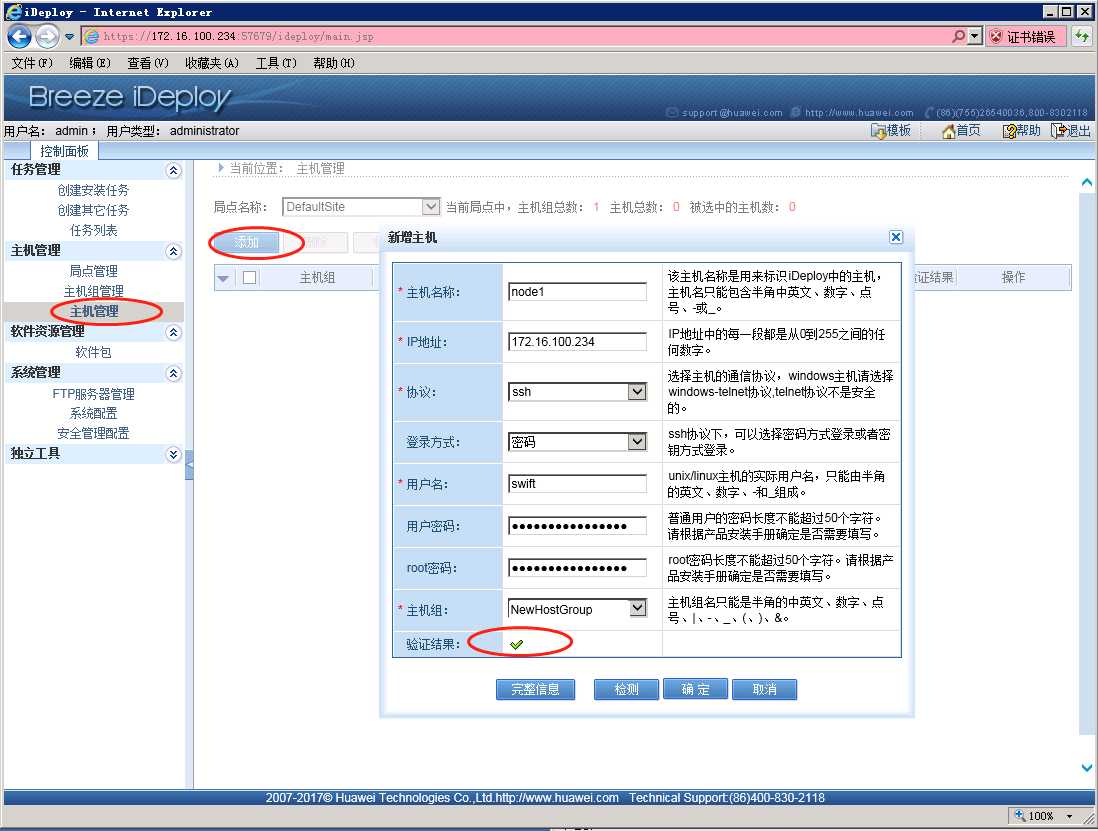The width and height of the screenshot is (1098, 831).
Task: Close the 新增主机 dialog with X icon
Action: click(x=896, y=237)
